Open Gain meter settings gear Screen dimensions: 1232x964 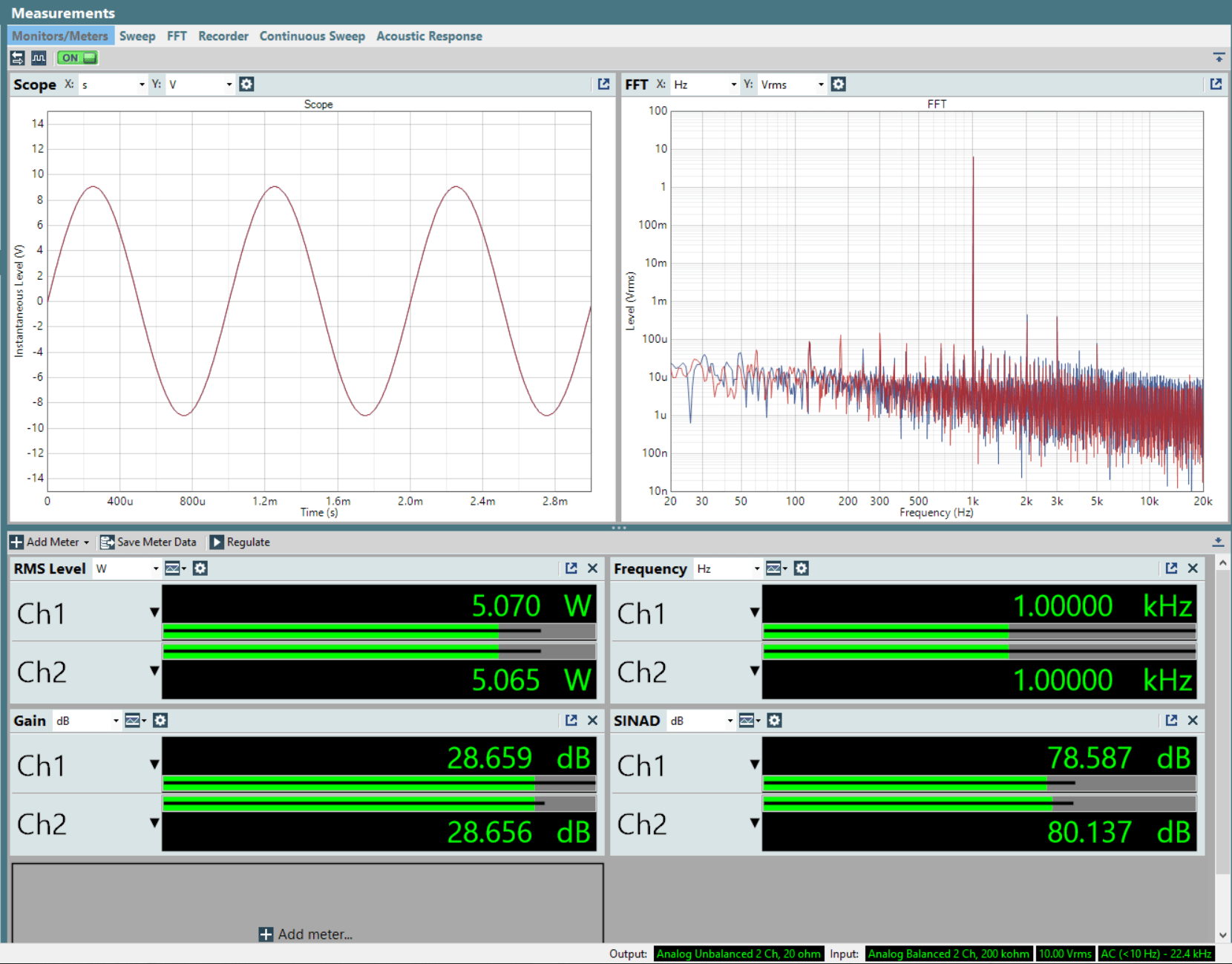(160, 721)
